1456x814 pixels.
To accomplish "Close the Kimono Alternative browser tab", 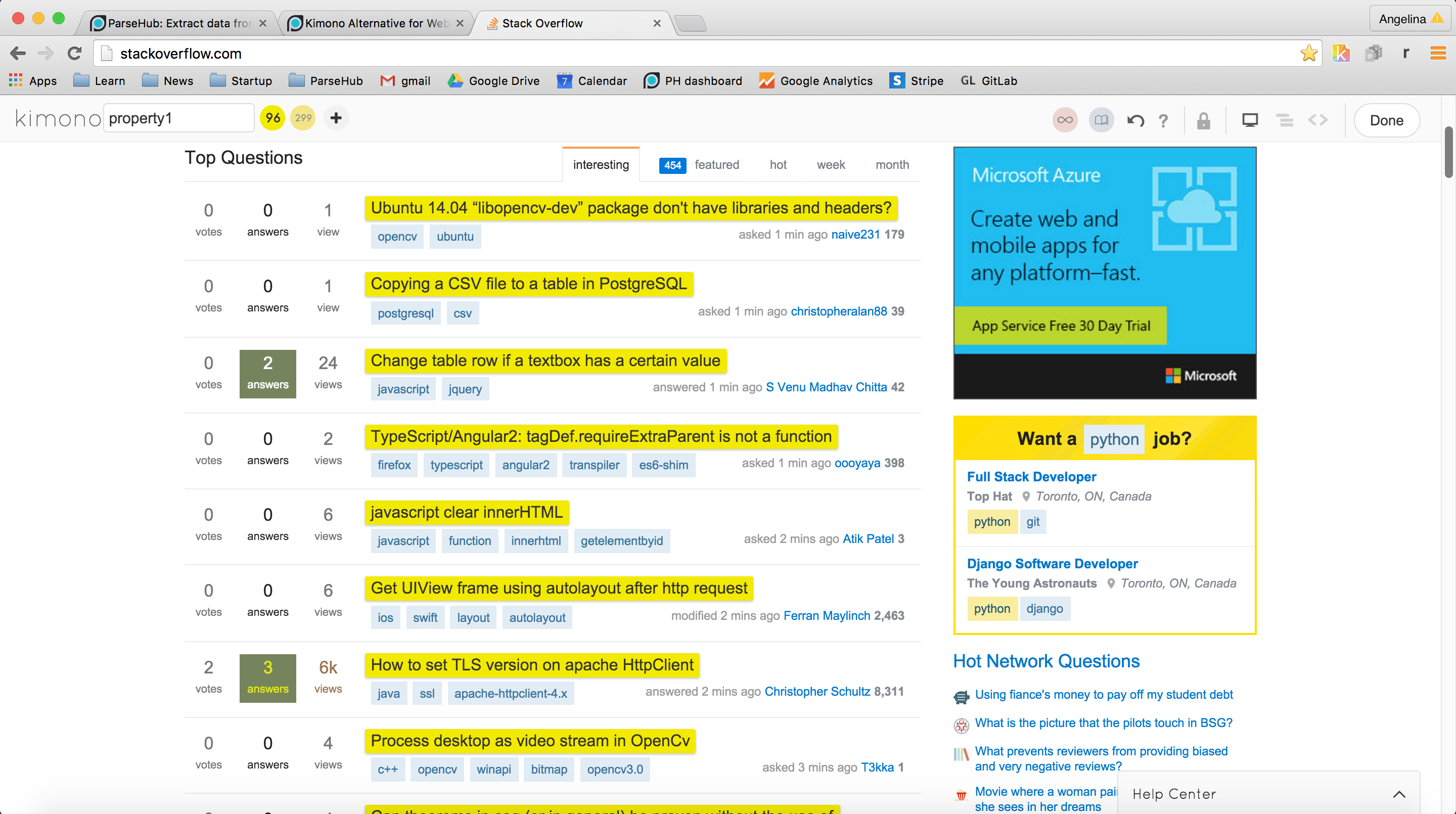I will (x=460, y=23).
